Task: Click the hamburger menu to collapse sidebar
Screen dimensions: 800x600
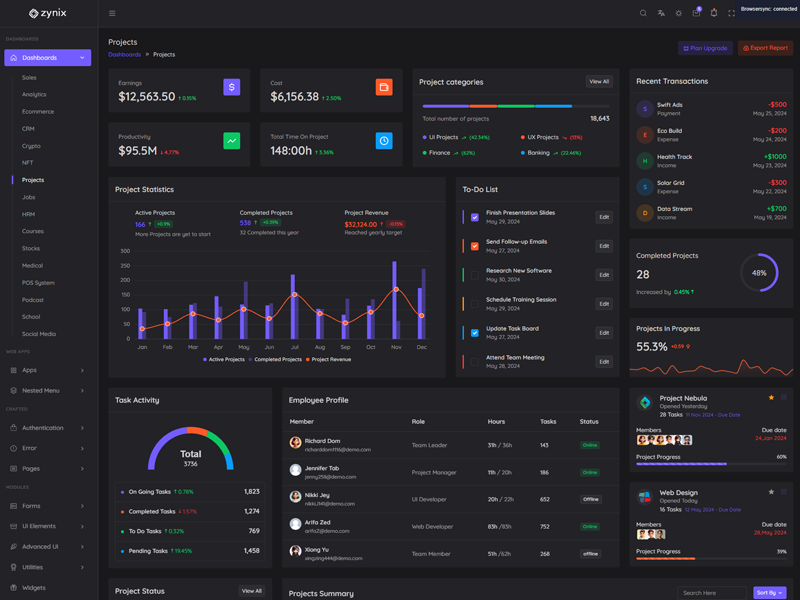Action: click(x=112, y=13)
